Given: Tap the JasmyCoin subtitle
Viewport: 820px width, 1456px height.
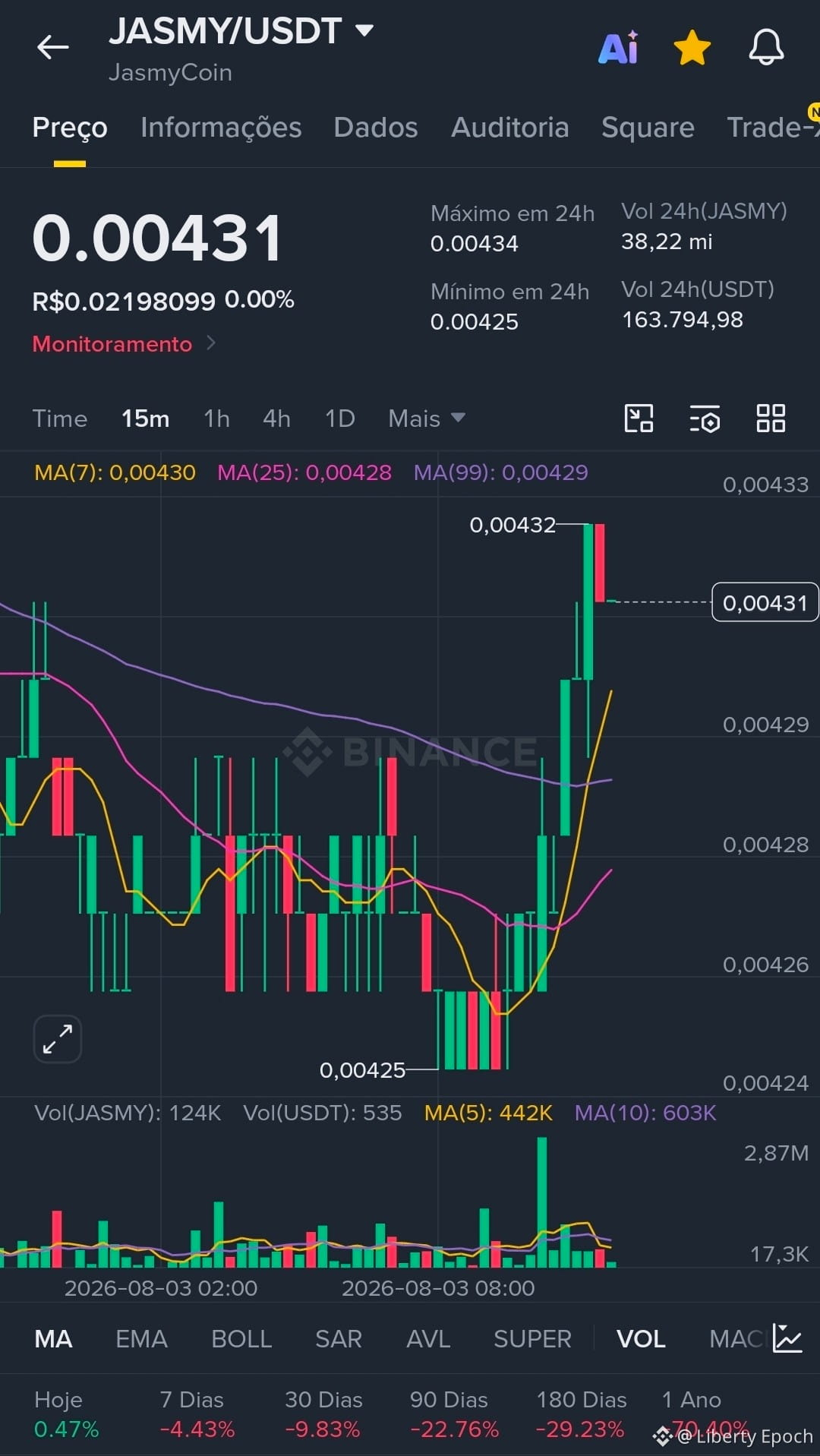Looking at the screenshot, I should coord(170,73).
